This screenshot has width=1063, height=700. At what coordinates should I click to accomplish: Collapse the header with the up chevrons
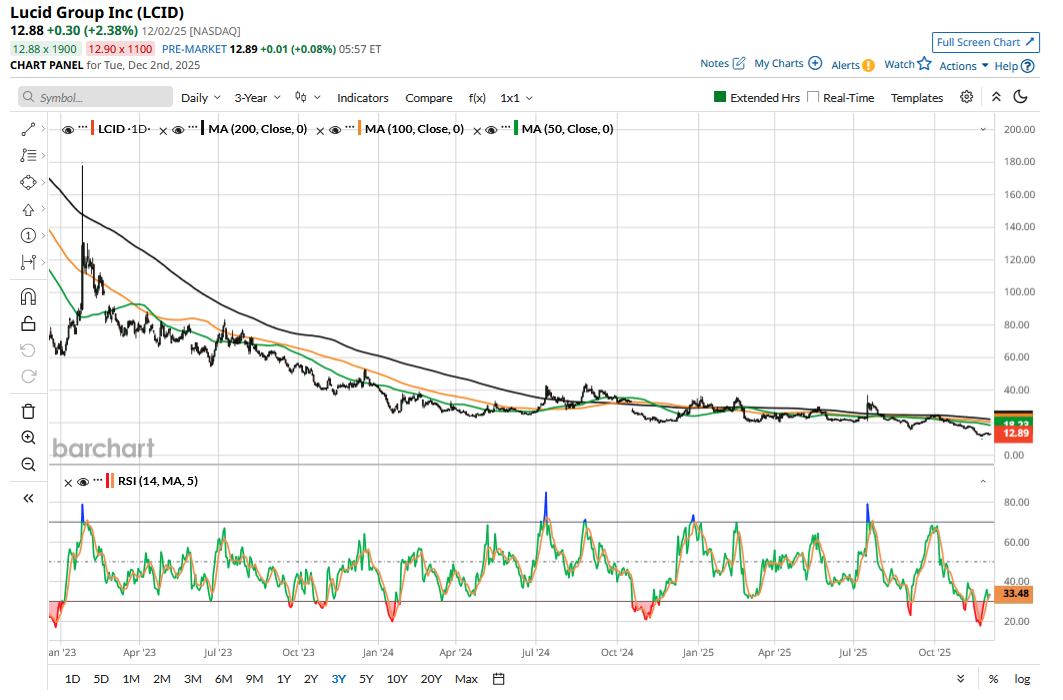(997, 97)
